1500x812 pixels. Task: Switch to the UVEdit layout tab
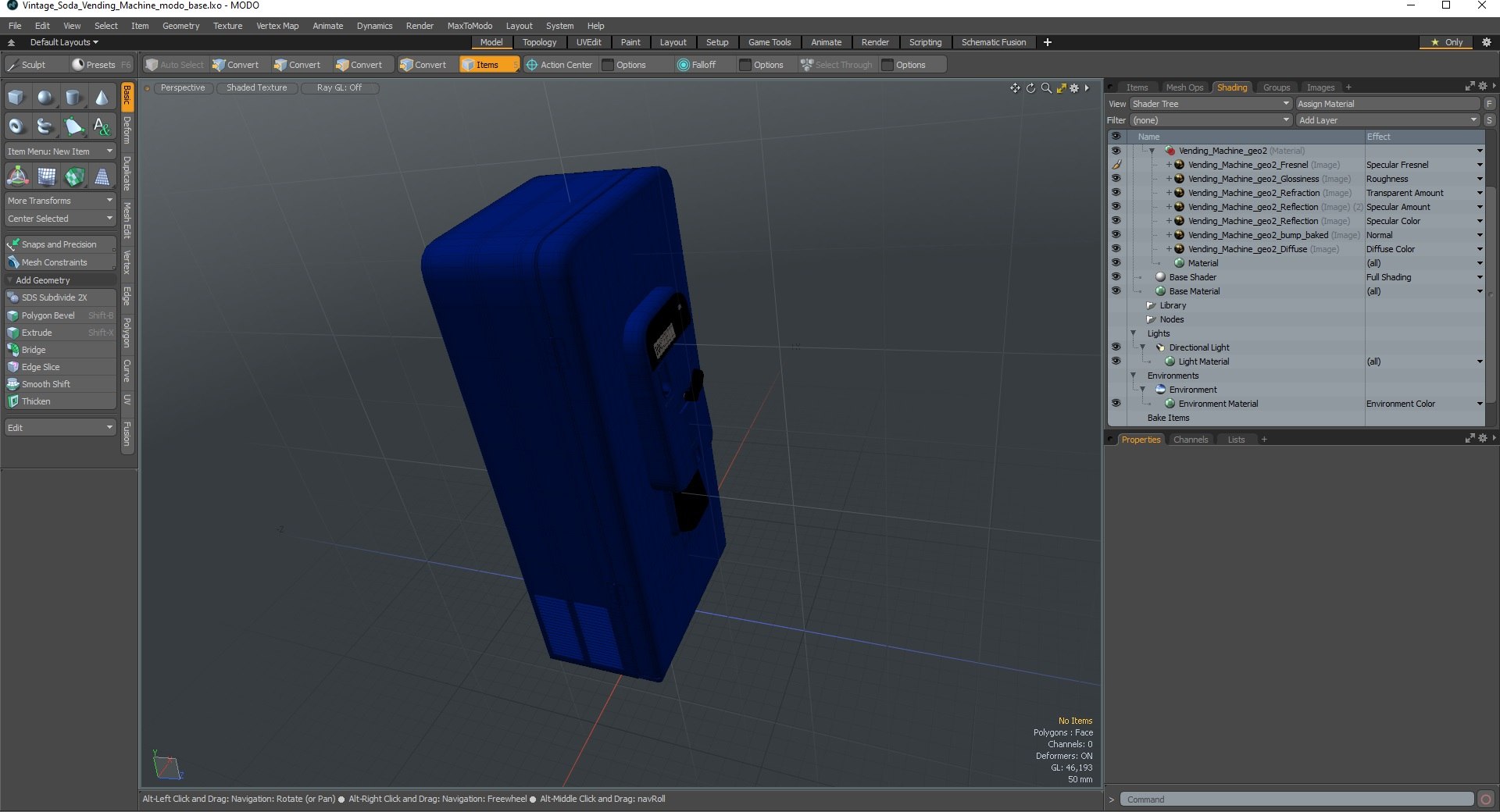pos(588,42)
